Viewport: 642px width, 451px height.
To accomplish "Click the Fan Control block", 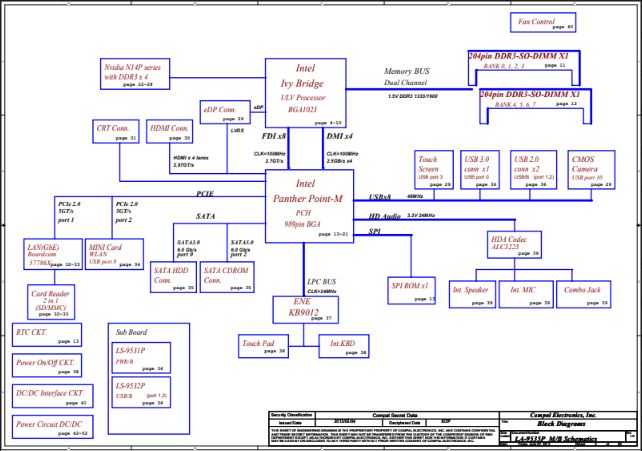I will tap(543, 22).
